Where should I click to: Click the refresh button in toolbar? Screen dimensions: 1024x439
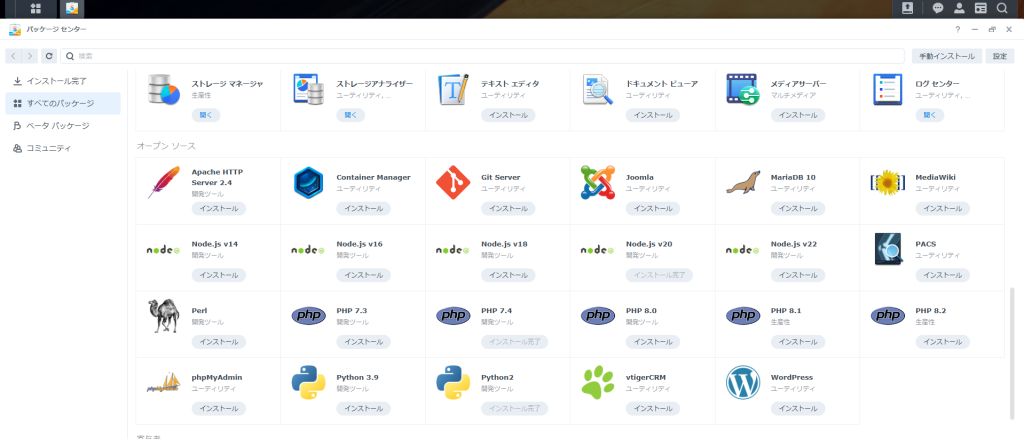click(x=49, y=56)
